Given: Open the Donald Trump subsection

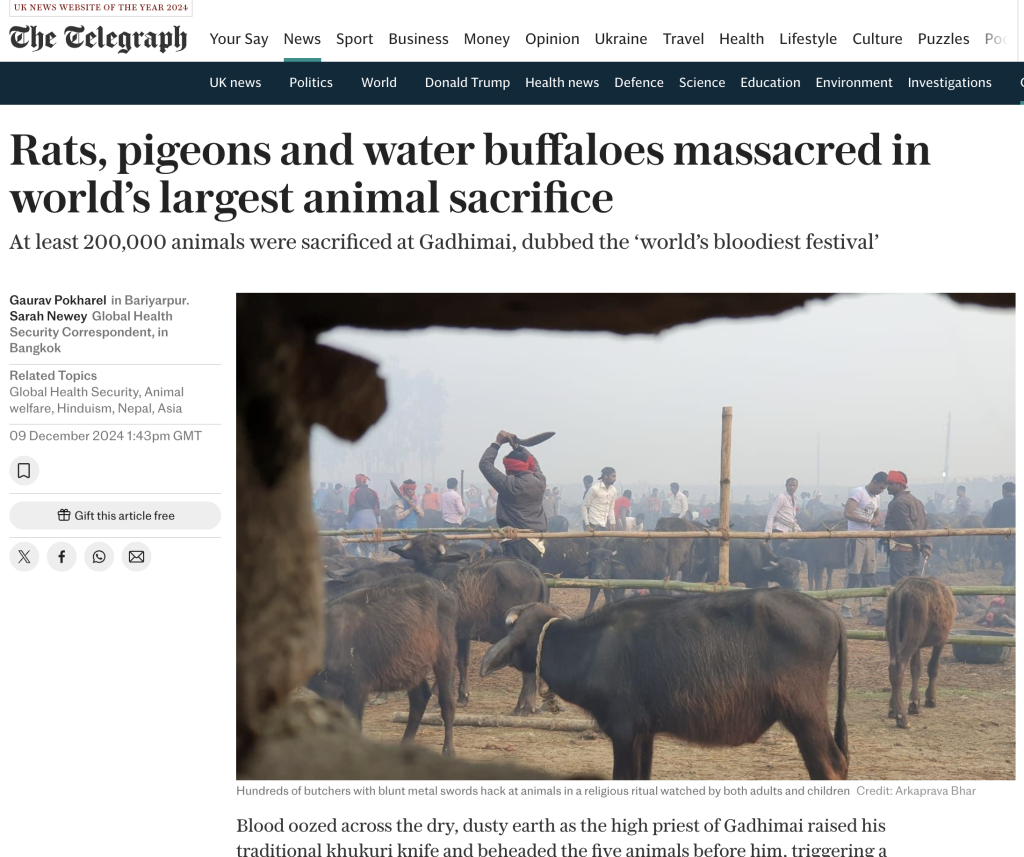Looking at the screenshot, I should click(x=468, y=83).
